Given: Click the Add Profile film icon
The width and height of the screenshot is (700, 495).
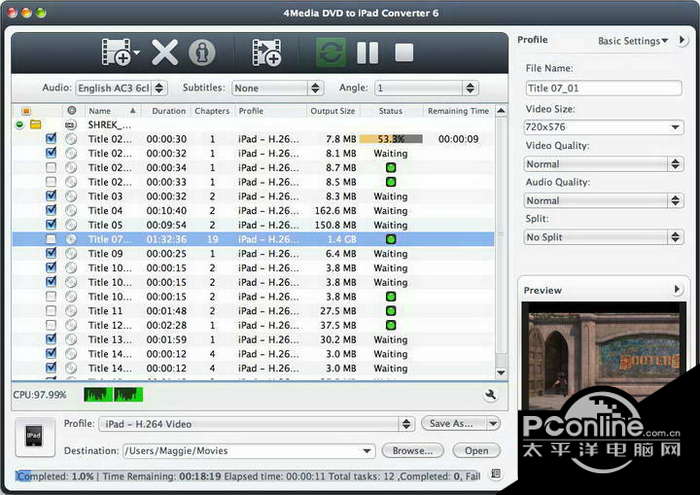Looking at the screenshot, I should [267, 52].
